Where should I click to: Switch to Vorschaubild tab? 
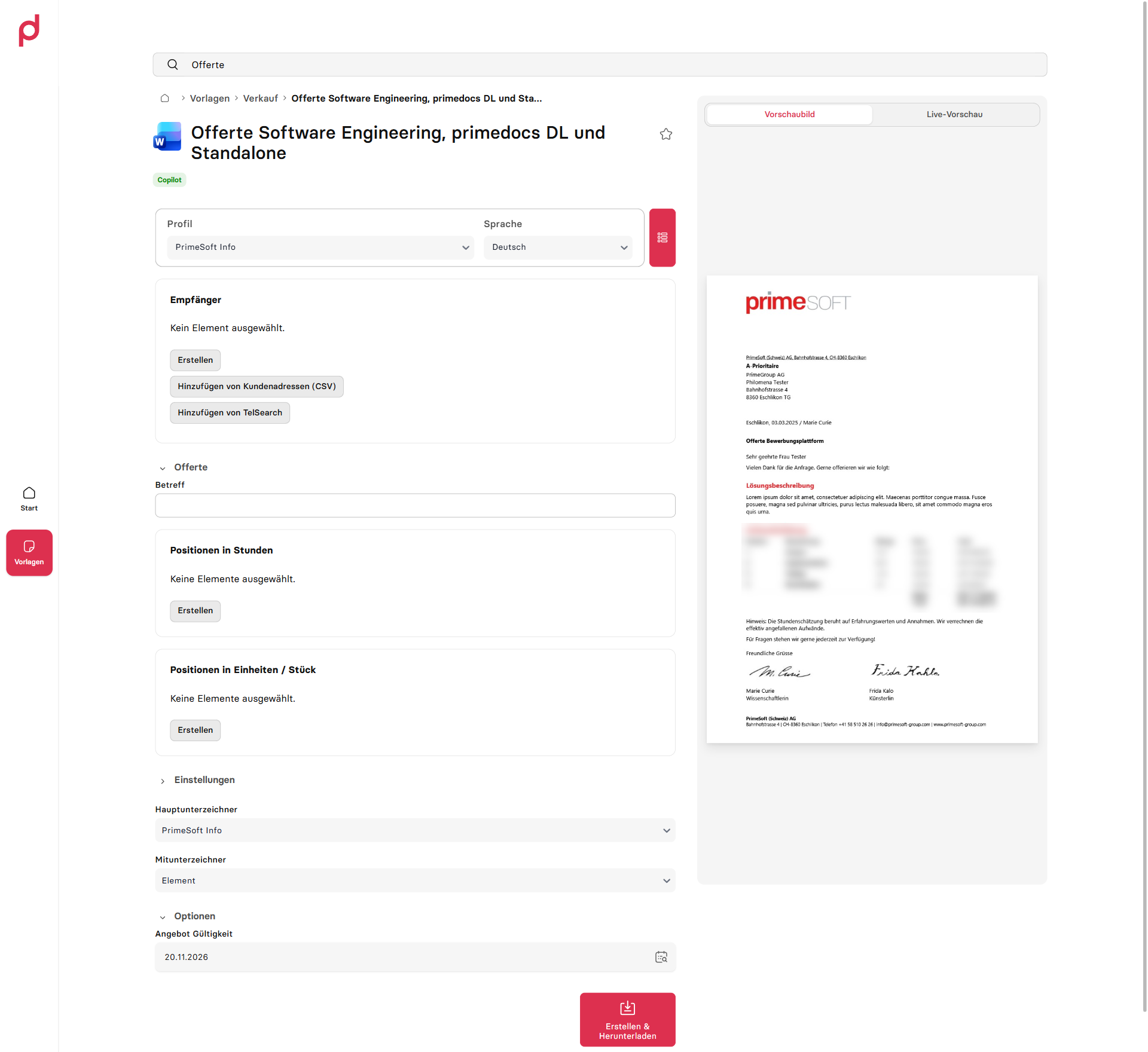pyautogui.click(x=789, y=114)
